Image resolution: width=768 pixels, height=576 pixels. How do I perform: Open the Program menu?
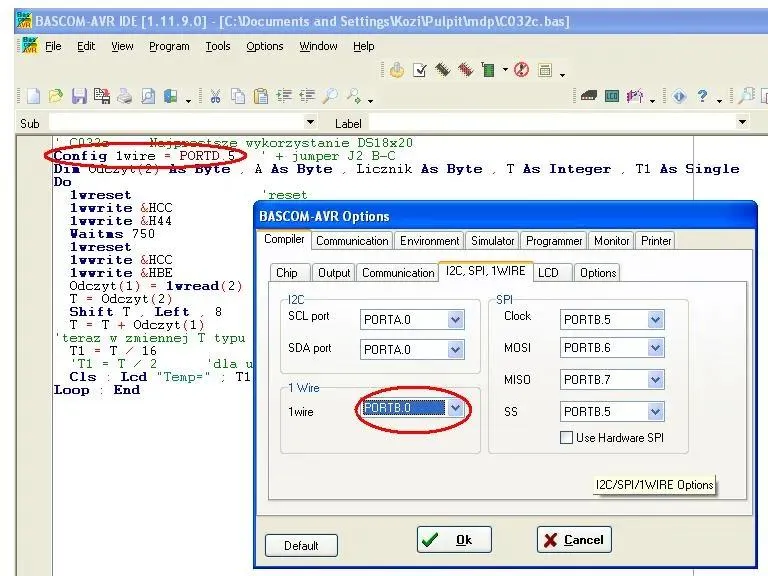169,46
